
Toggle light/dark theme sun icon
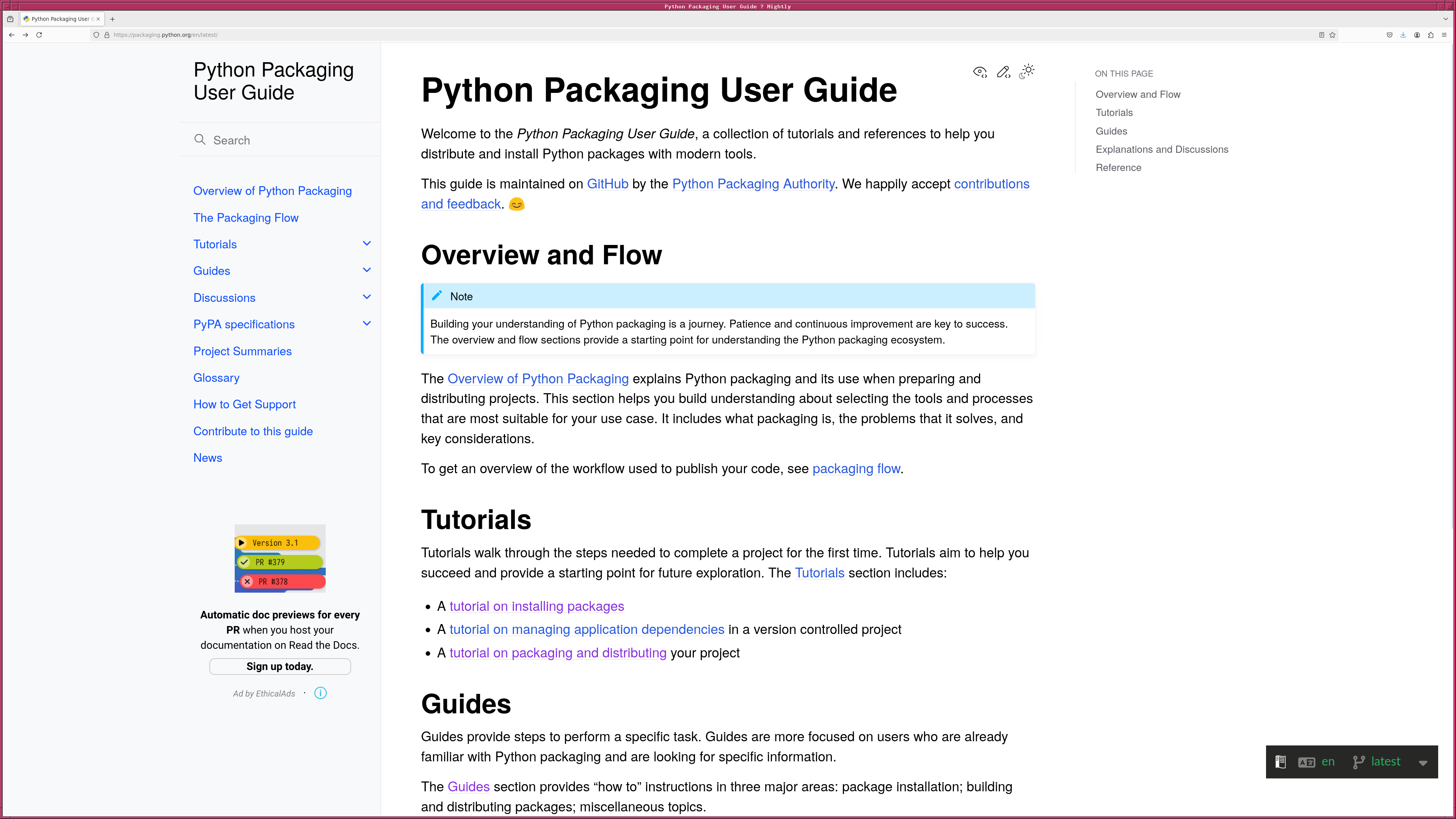tap(1027, 71)
